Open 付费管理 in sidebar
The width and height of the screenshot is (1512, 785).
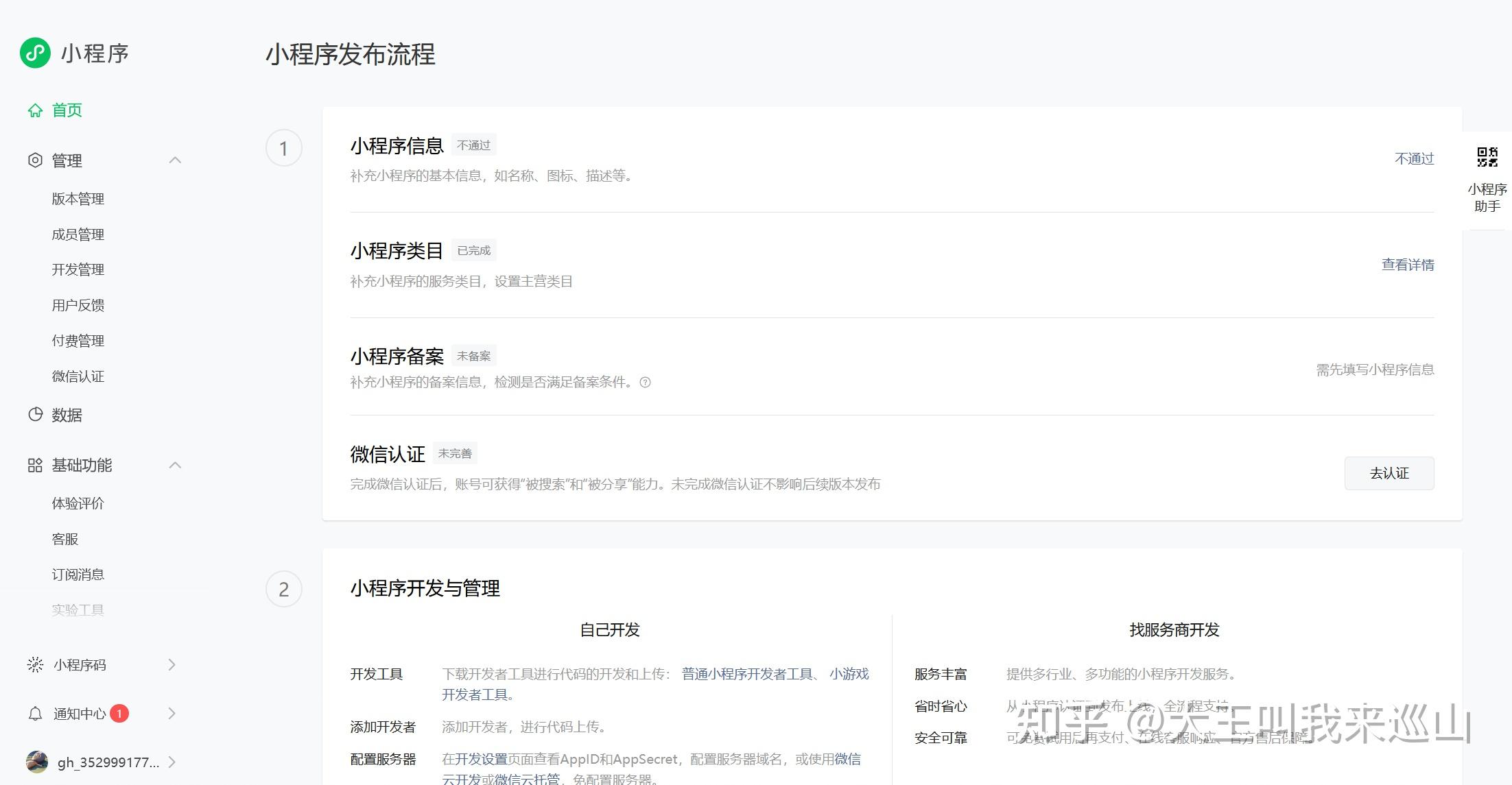(x=78, y=341)
